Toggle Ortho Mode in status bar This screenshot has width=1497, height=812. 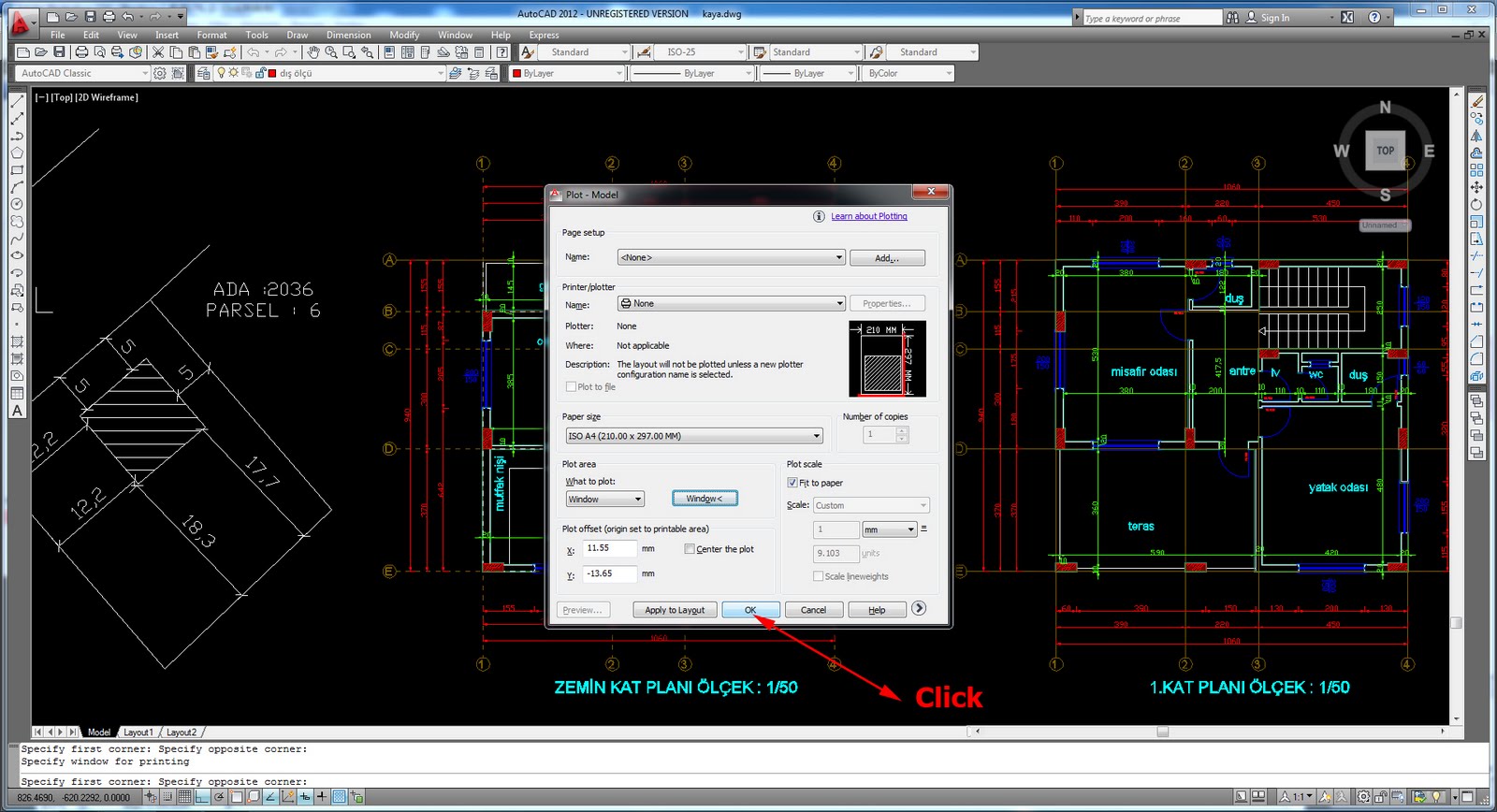pos(202,797)
